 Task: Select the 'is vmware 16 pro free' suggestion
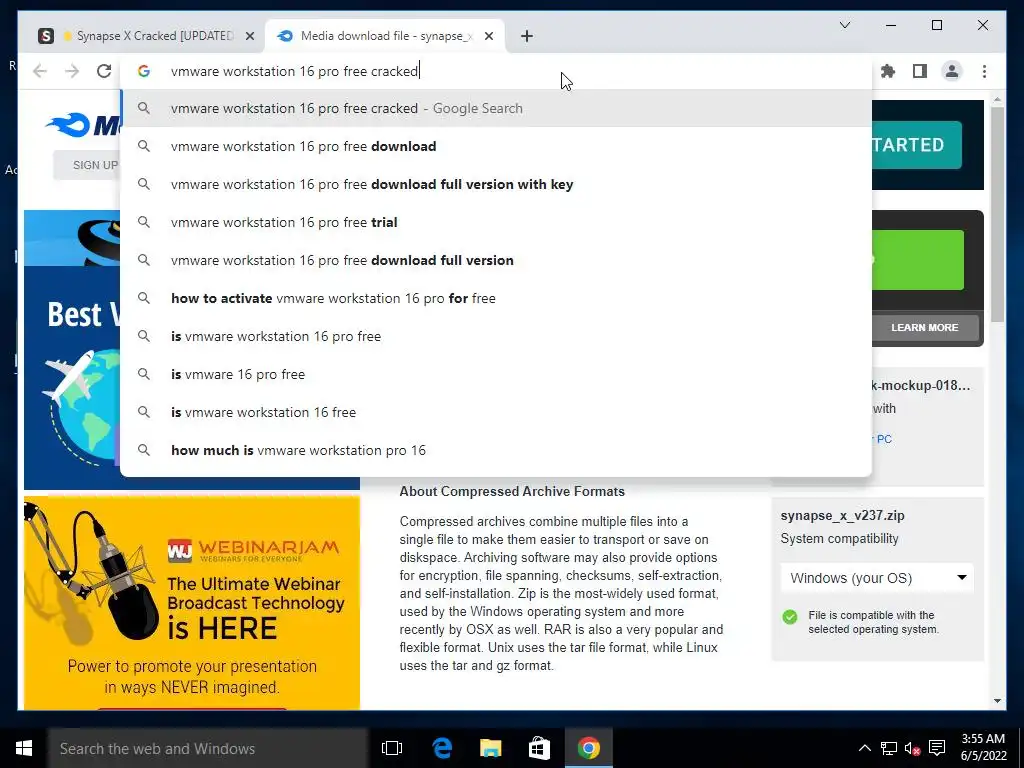tap(496, 374)
